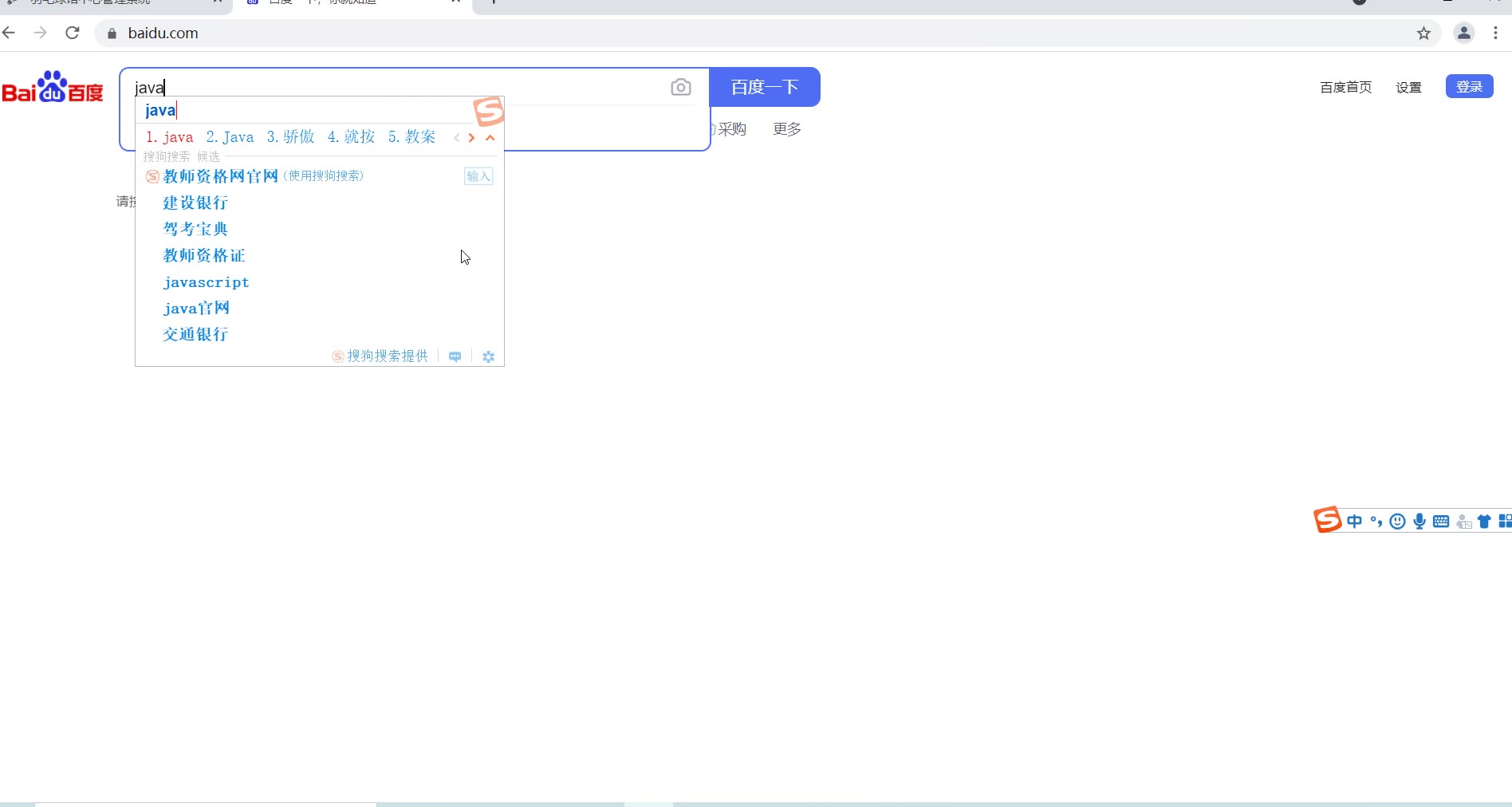View site lock security icon
1512x807 pixels.
pos(112,33)
